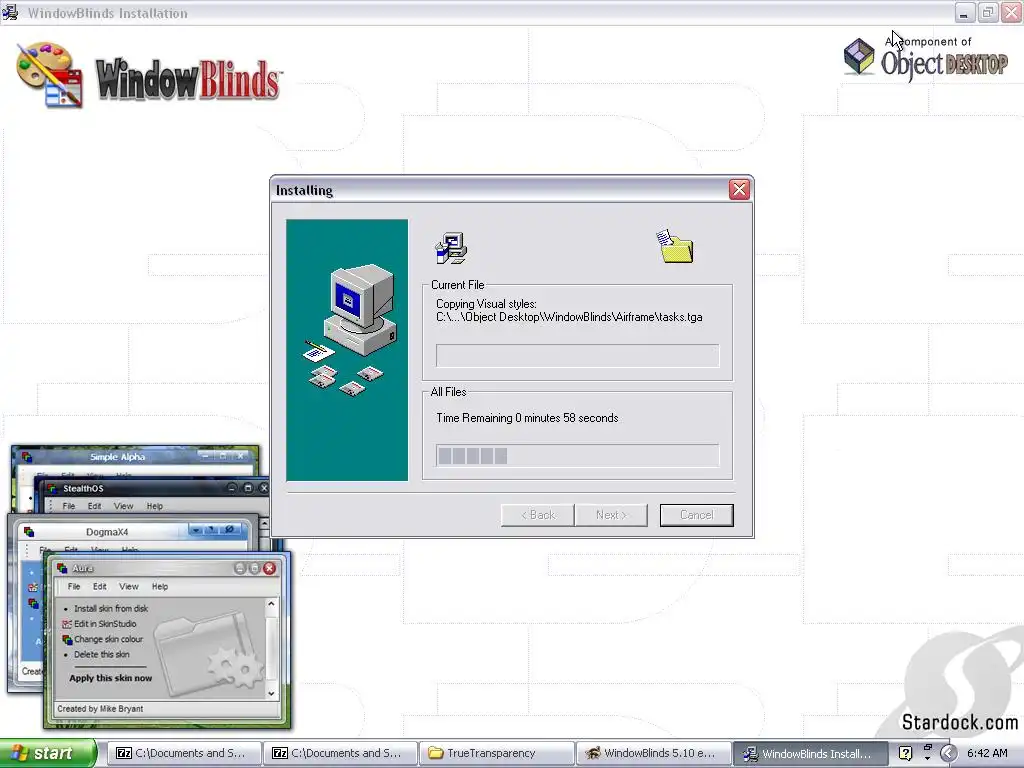Click the Change skin colour icon
1024x768 pixels.
67,639
